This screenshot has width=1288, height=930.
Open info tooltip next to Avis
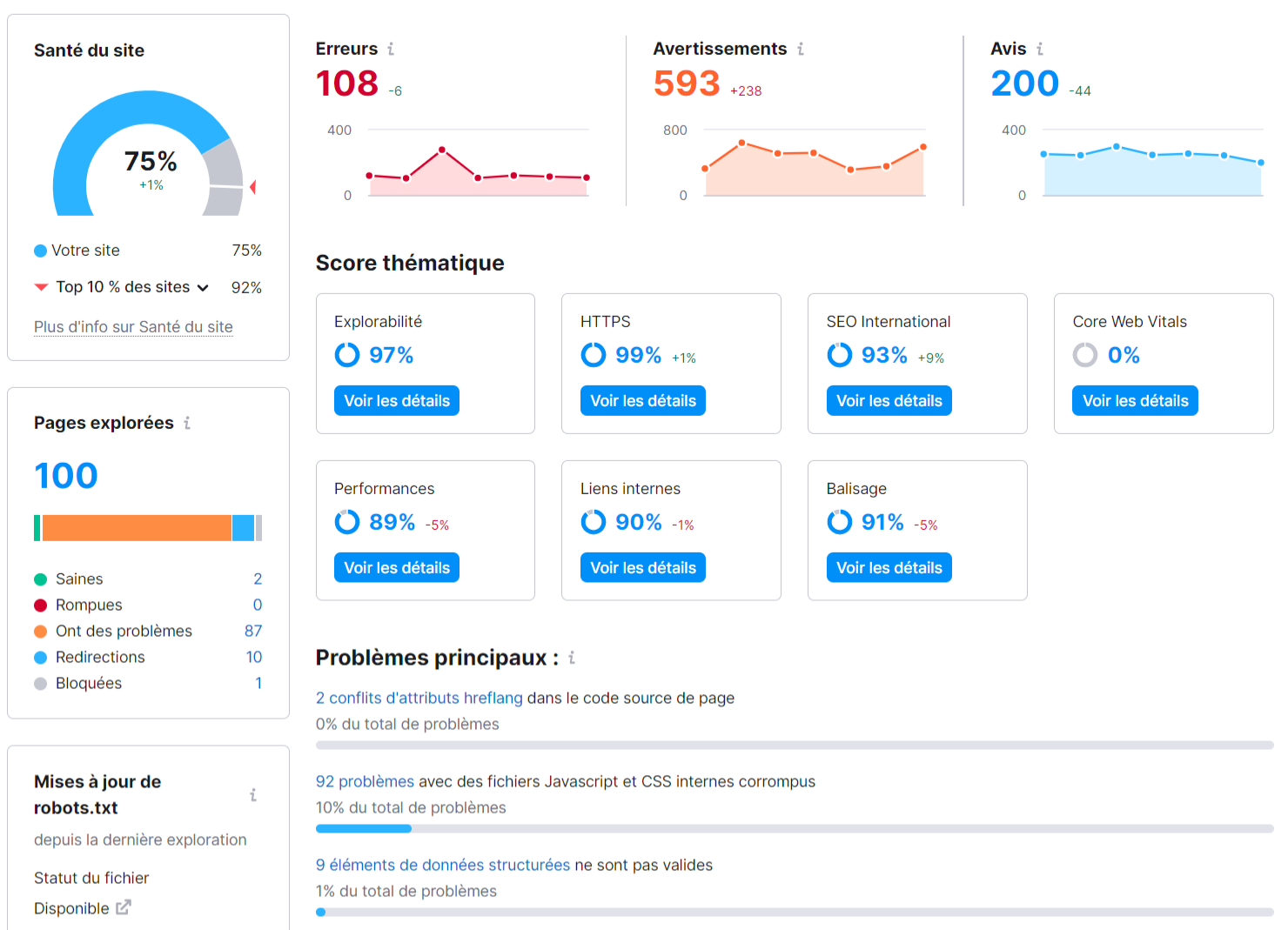click(1041, 49)
